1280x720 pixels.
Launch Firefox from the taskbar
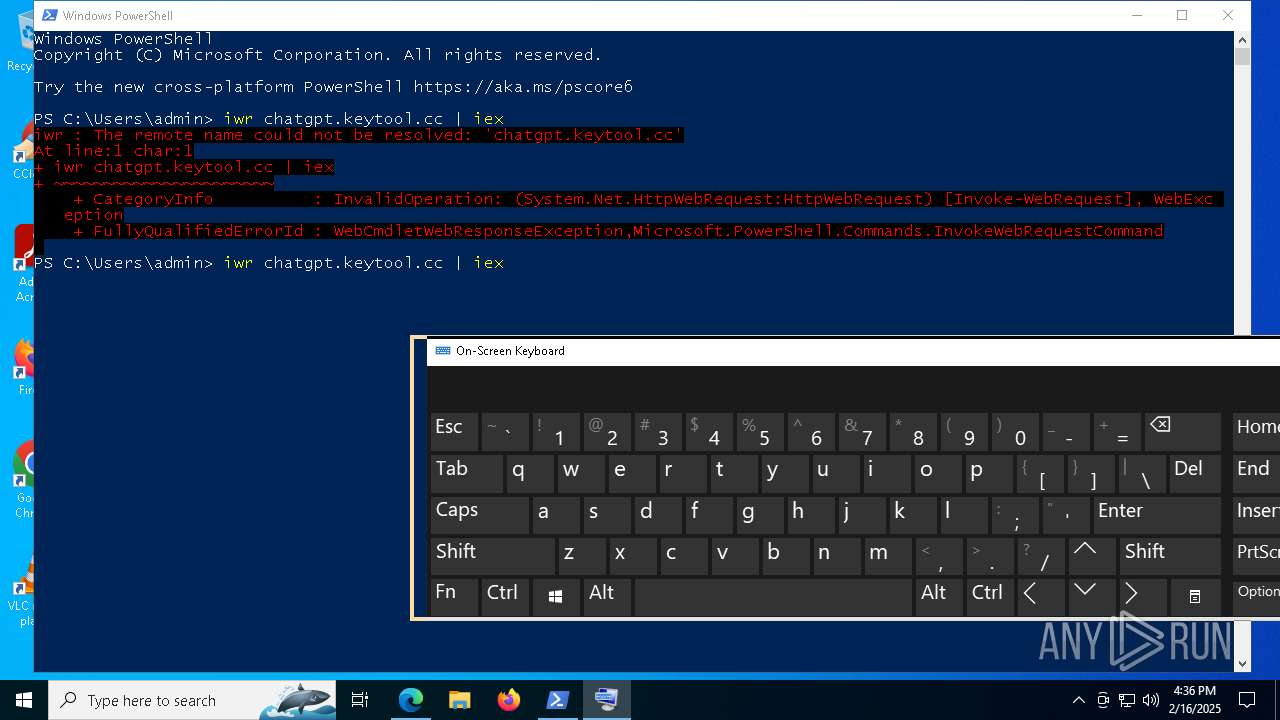pyautogui.click(x=509, y=700)
